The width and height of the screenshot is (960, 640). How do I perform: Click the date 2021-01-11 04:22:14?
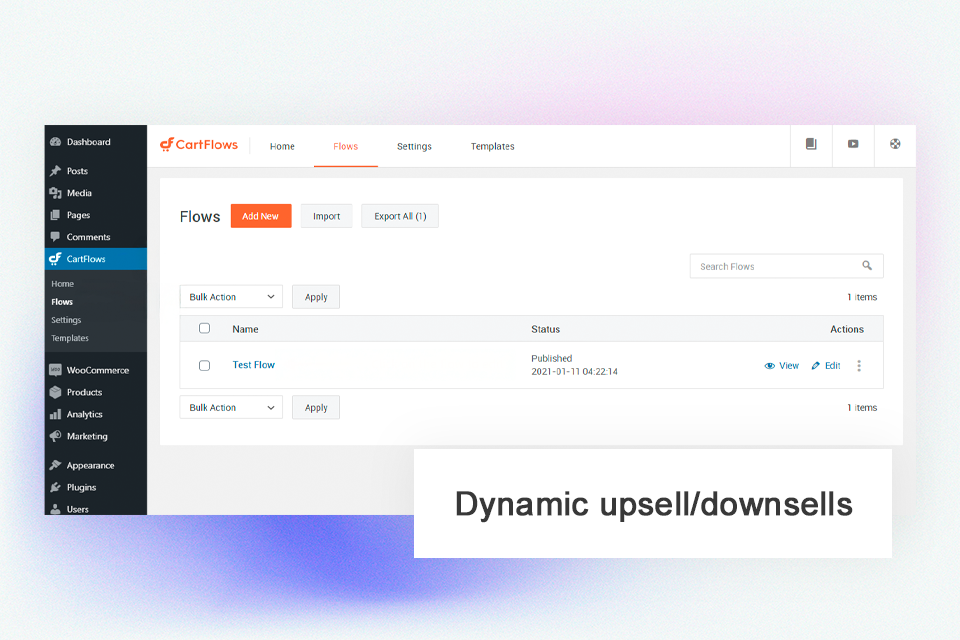click(574, 372)
